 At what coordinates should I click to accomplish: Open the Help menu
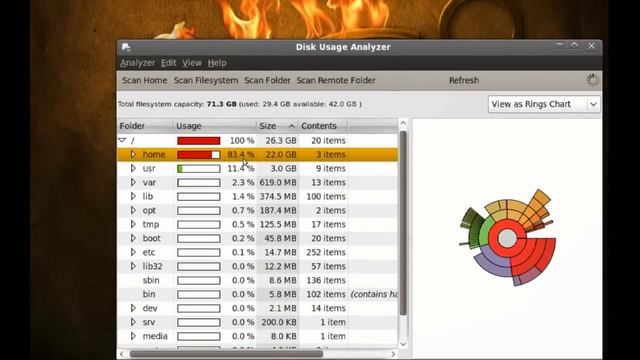[x=217, y=63]
